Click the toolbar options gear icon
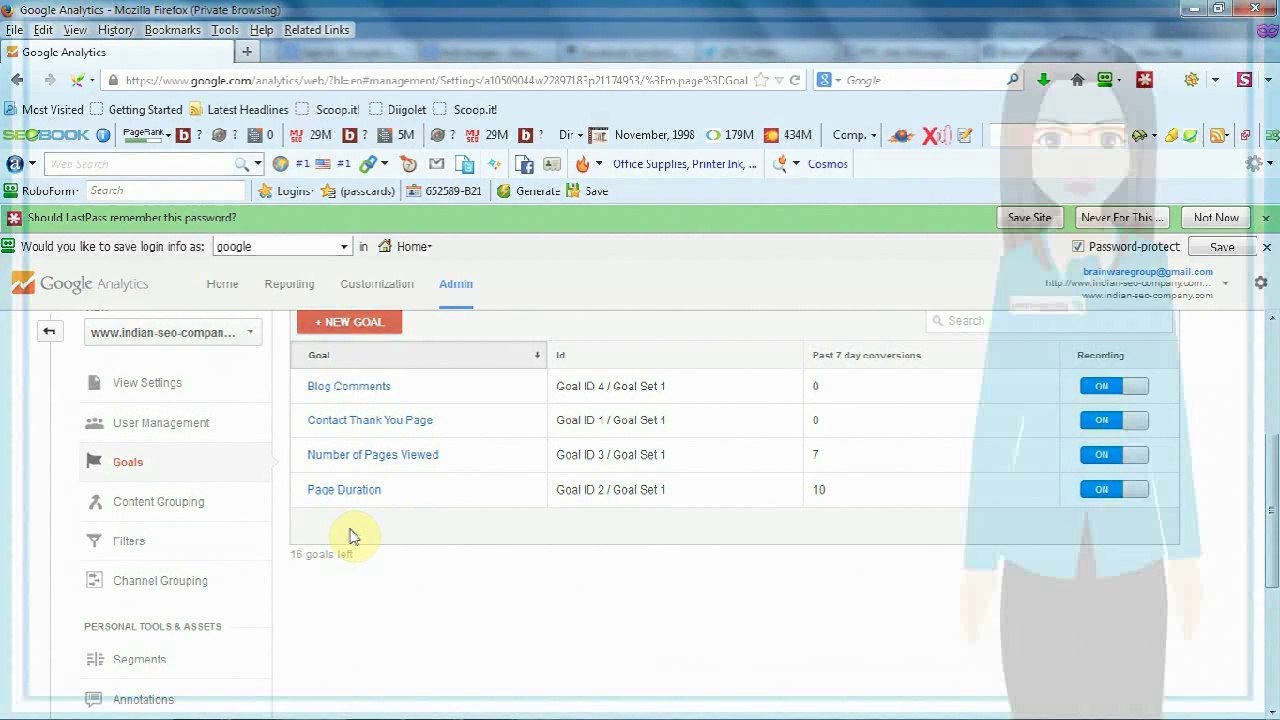 (1254, 164)
